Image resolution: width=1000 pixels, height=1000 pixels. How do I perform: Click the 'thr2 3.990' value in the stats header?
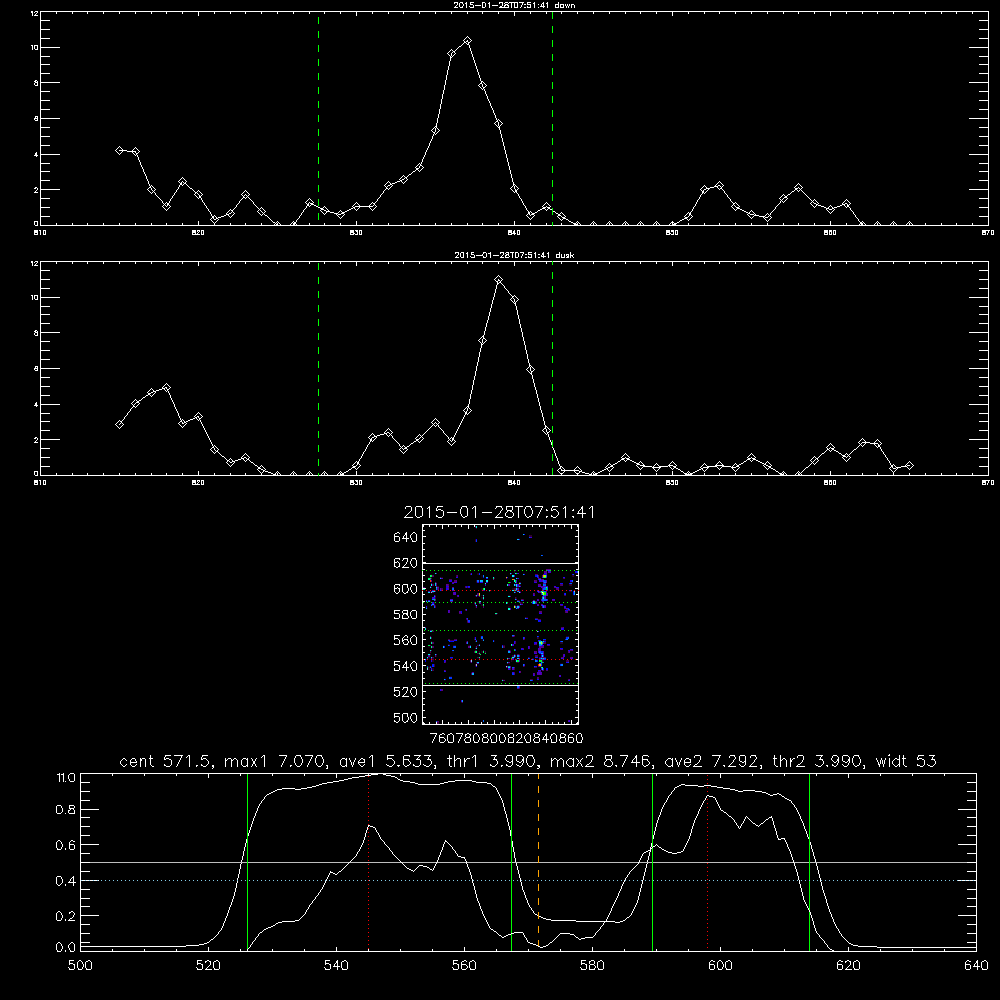click(818, 761)
